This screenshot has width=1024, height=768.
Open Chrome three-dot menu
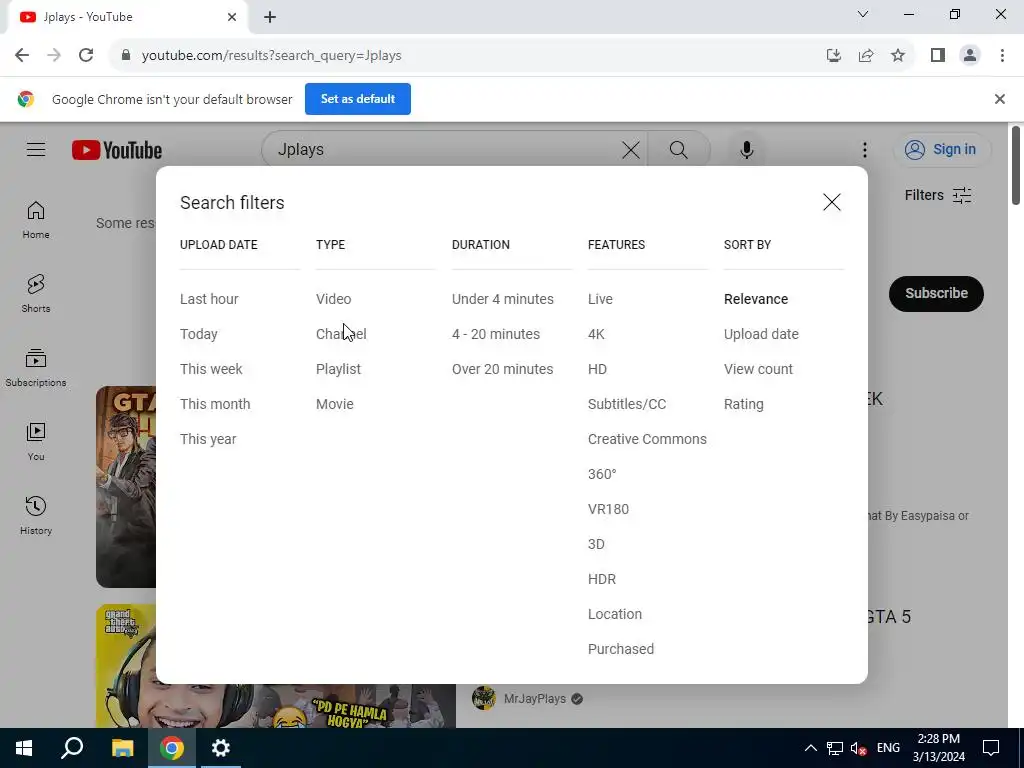tap(1002, 56)
